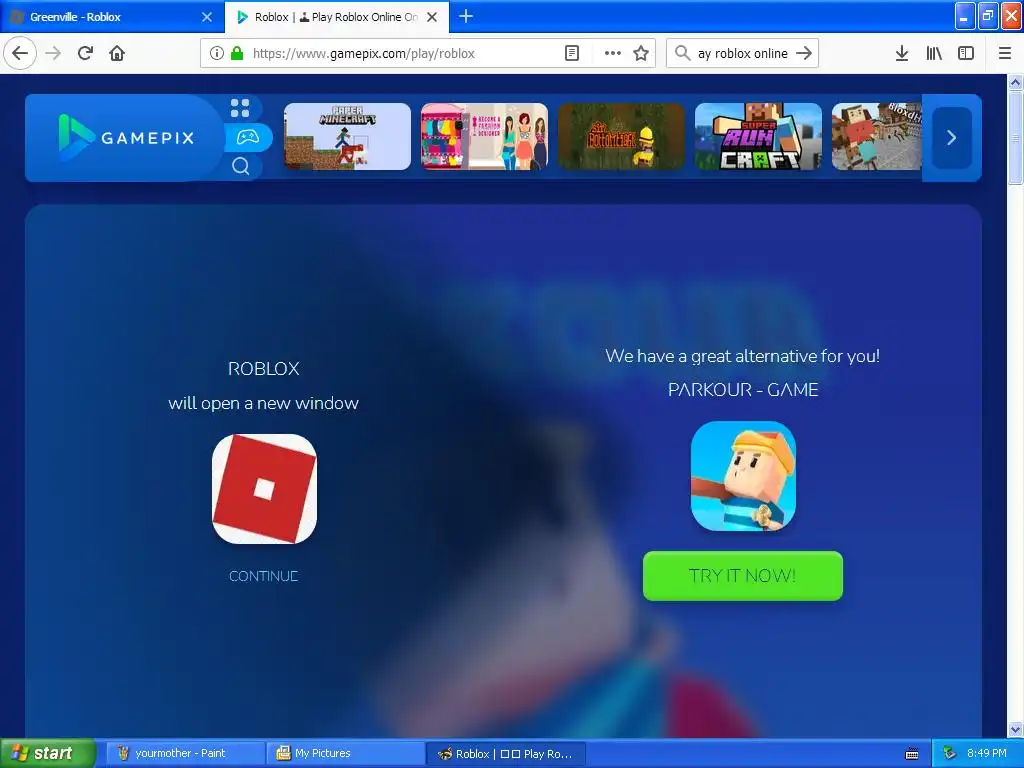Open the Sir Bottomtight game thumbnail
The height and width of the screenshot is (768, 1024).
[621, 136]
